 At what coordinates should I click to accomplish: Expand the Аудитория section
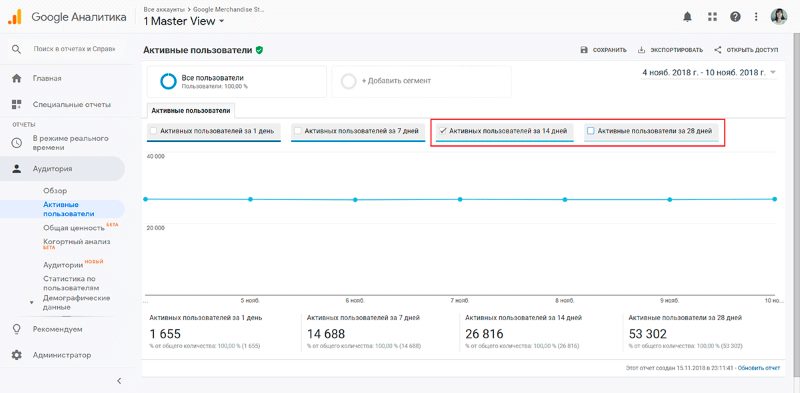[62, 169]
